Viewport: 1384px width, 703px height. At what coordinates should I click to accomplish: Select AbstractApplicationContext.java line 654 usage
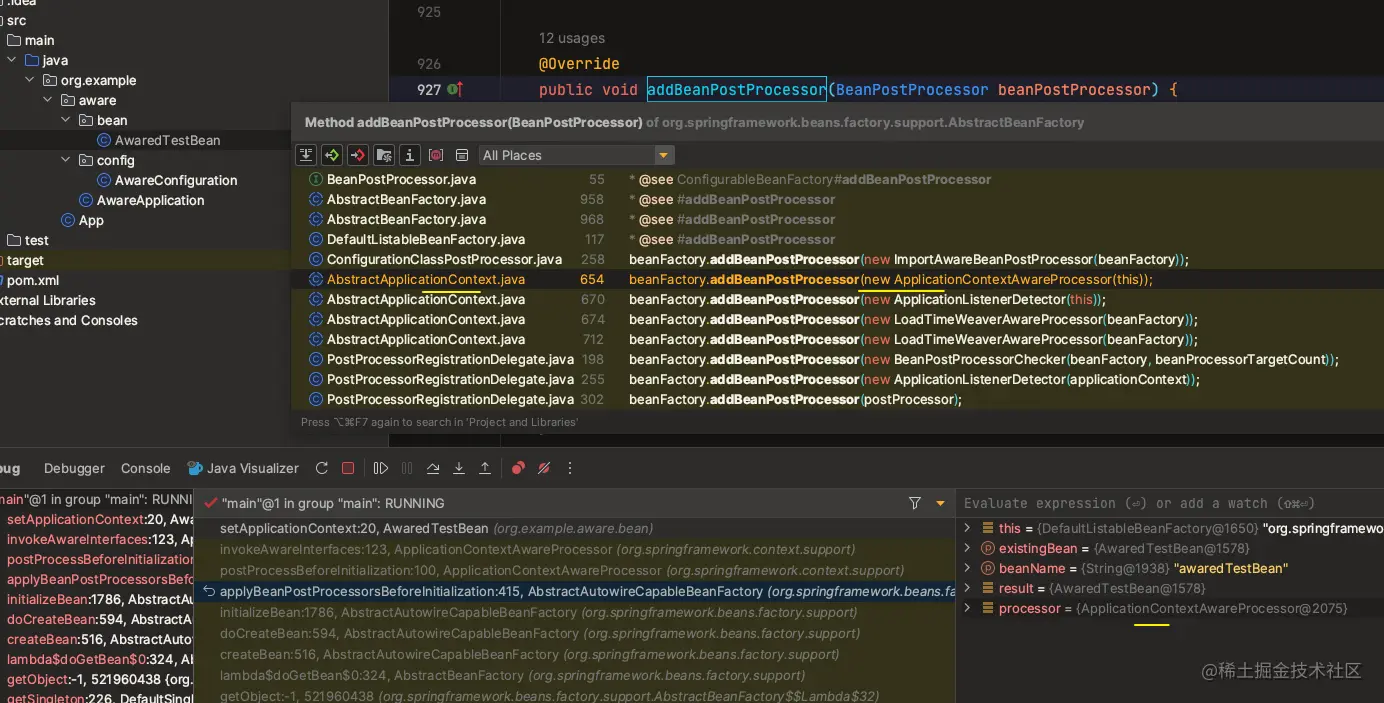pyautogui.click(x=837, y=279)
